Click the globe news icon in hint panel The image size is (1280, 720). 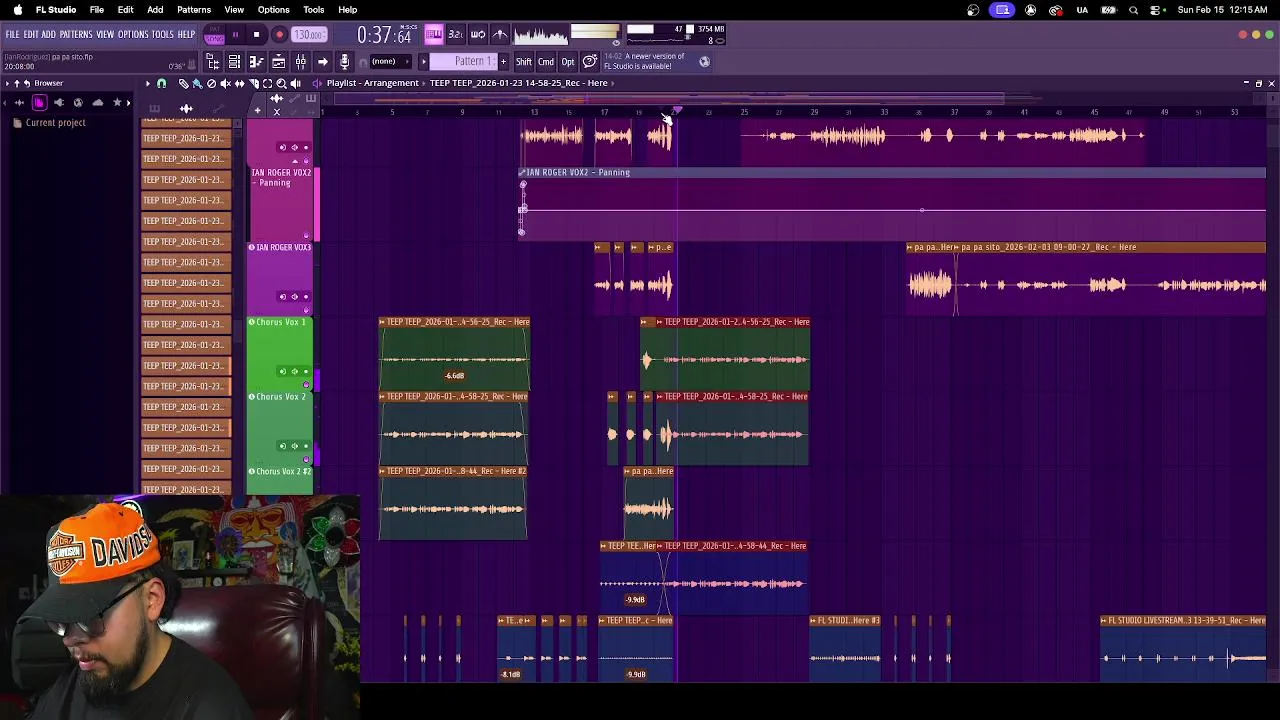click(x=704, y=61)
